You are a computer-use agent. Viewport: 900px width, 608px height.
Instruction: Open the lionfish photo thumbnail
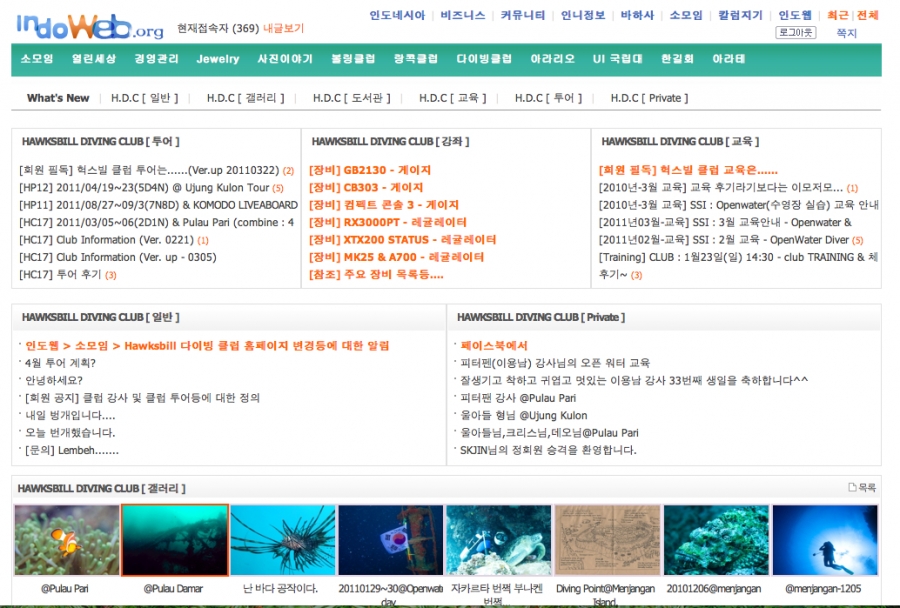281,540
